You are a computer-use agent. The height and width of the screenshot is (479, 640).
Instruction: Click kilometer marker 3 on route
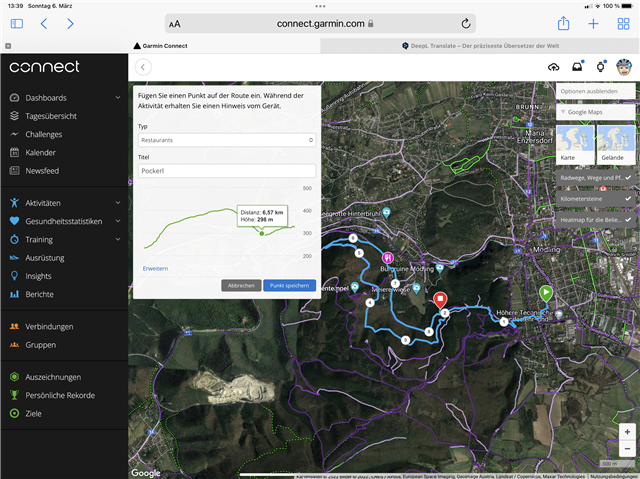point(405,340)
